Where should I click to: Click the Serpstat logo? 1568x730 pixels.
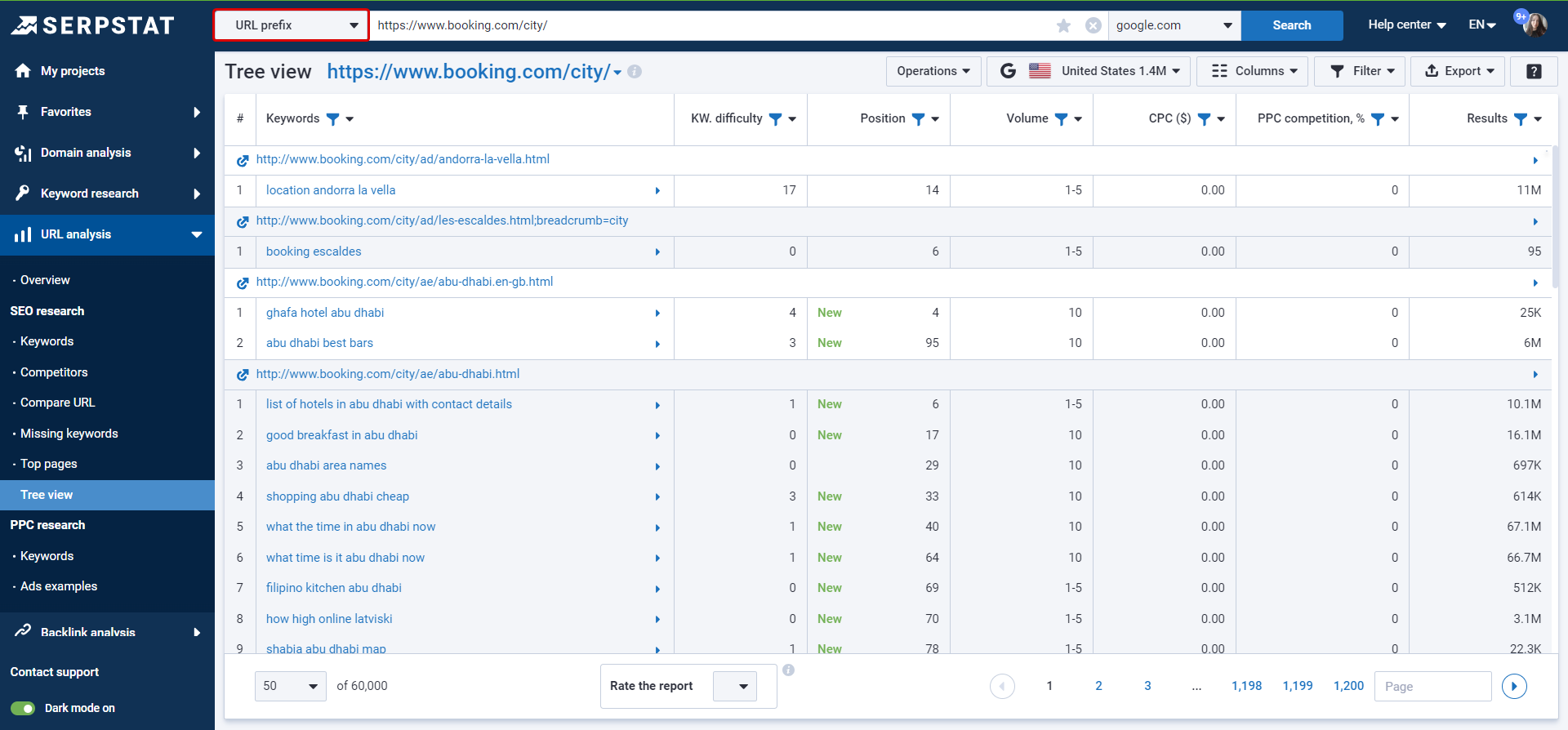(x=92, y=25)
